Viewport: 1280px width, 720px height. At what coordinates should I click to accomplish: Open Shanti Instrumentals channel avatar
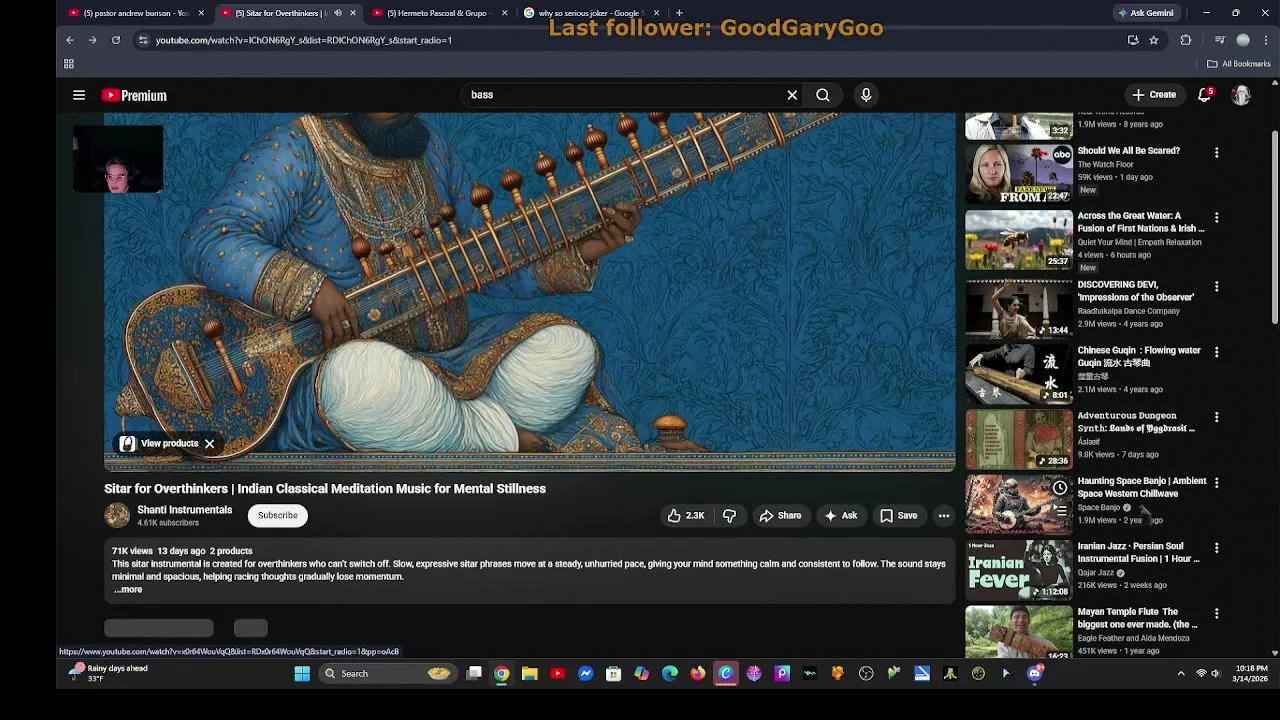click(x=117, y=515)
